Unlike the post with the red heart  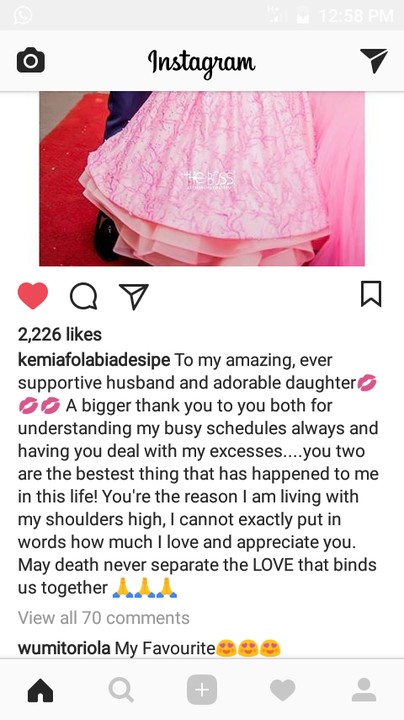coord(33,296)
